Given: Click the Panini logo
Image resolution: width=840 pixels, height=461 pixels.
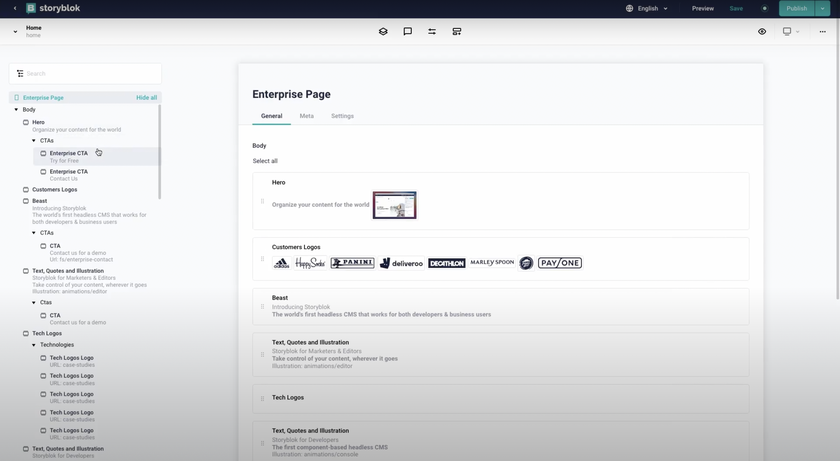Looking at the screenshot, I should (352, 263).
